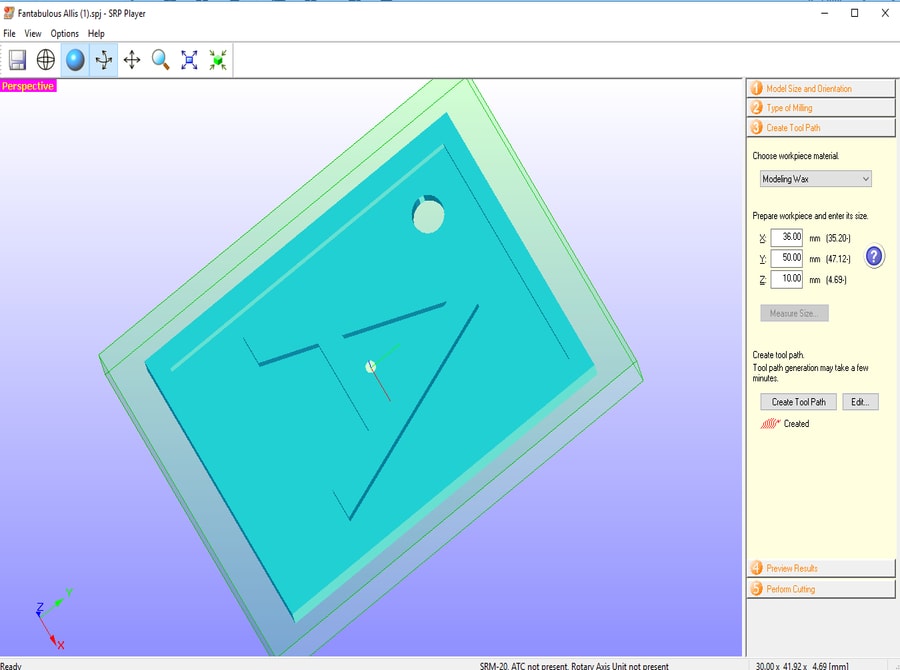Minimize the SRP Player window
This screenshot has width=900, height=670.
coord(825,13)
